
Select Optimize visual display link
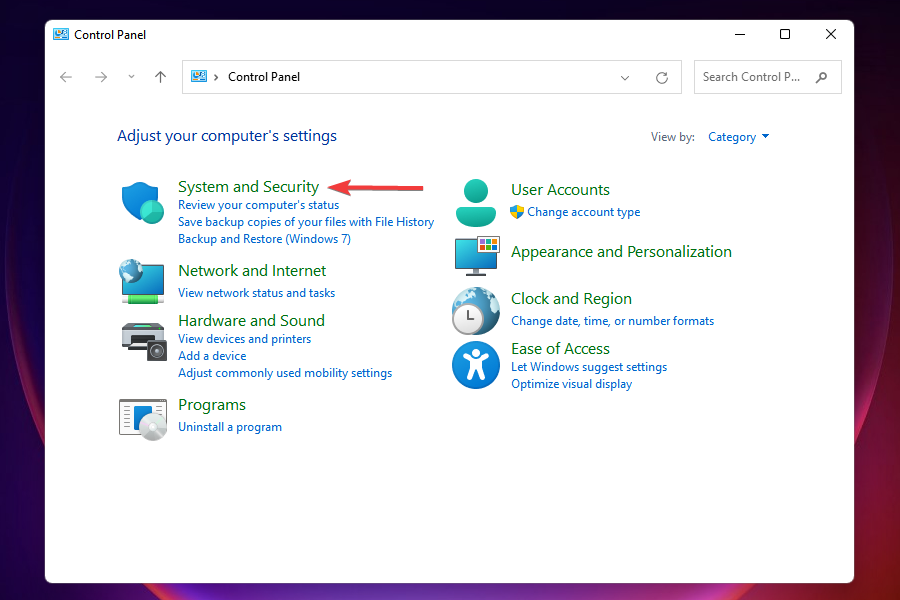click(571, 384)
